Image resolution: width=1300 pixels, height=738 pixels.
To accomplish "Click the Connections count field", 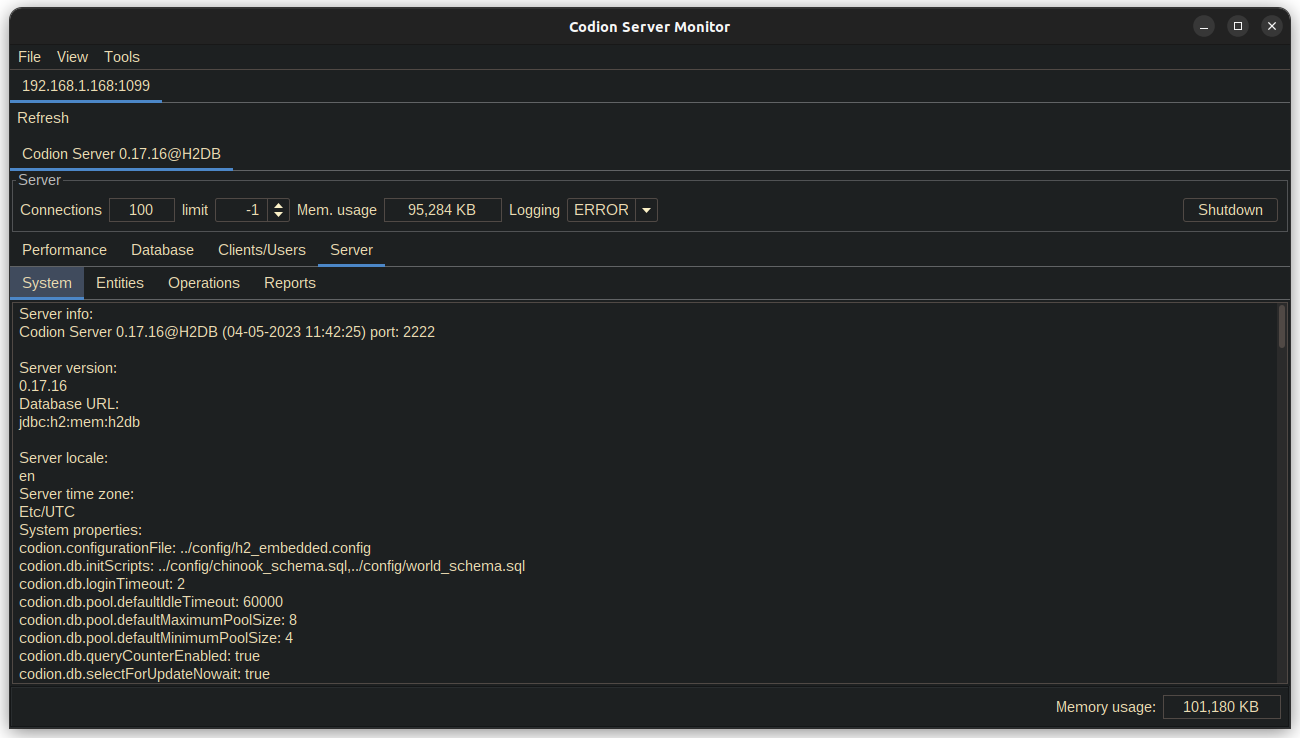I will pyautogui.click(x=141, y=210).
